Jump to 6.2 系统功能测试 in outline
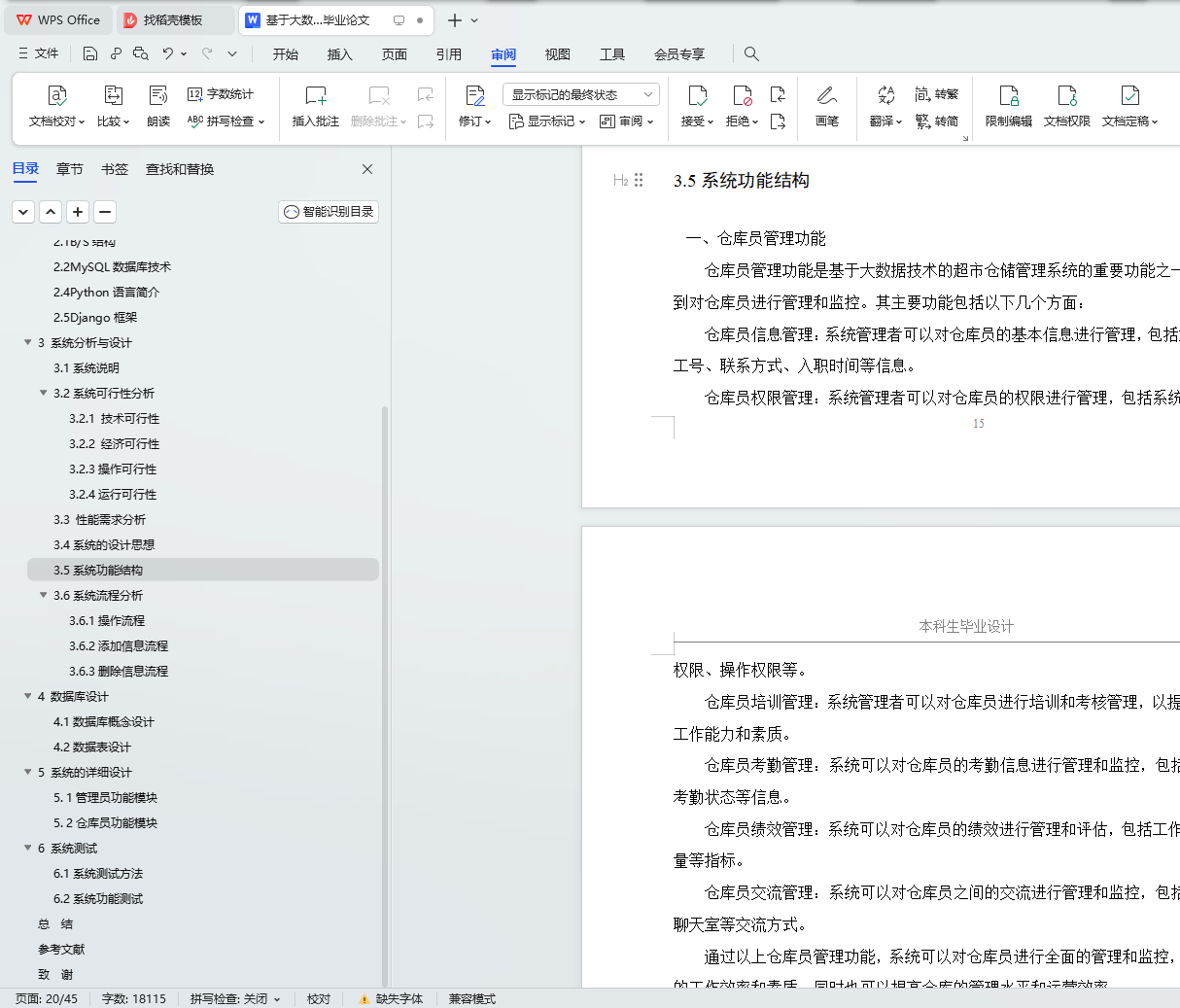Screen dimensions: 1180x1008 click(x=98, y=898)
